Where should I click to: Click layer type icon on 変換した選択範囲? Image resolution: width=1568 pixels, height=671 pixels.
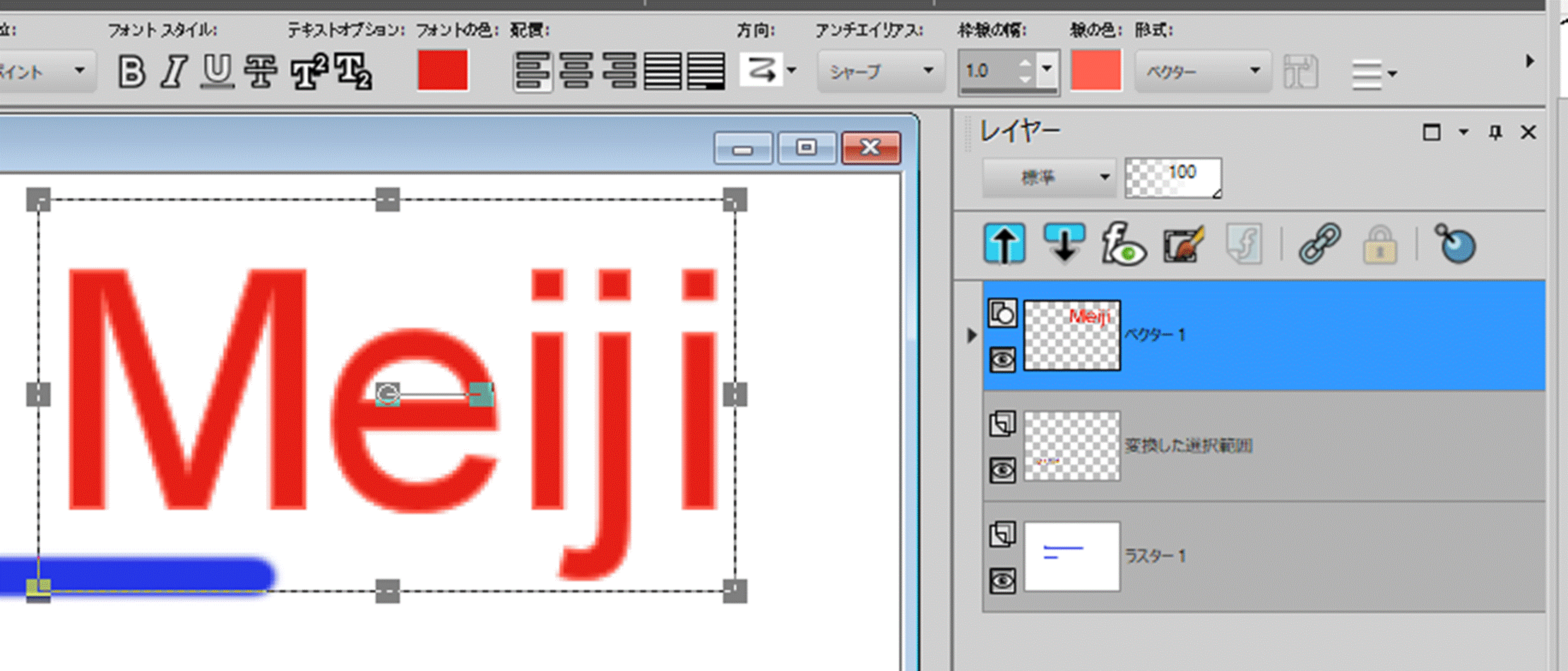pos(1002,424)
